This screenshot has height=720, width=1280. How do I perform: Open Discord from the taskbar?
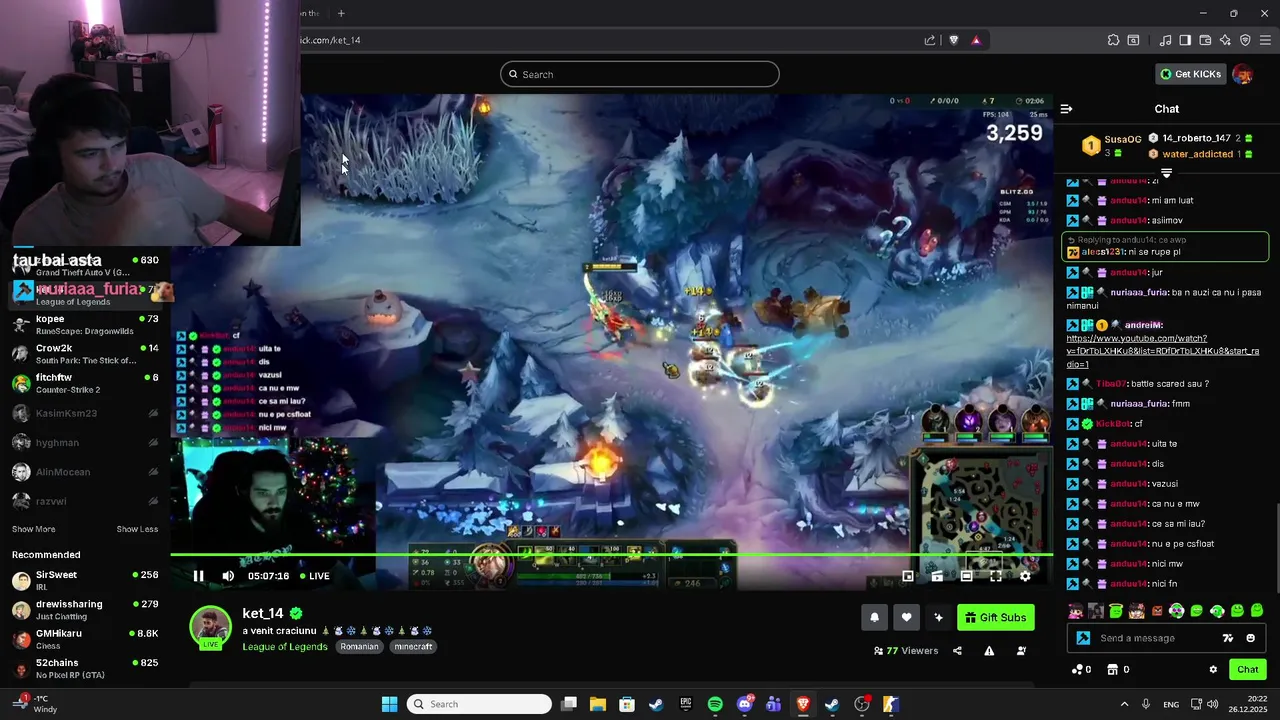pos(744,704)
